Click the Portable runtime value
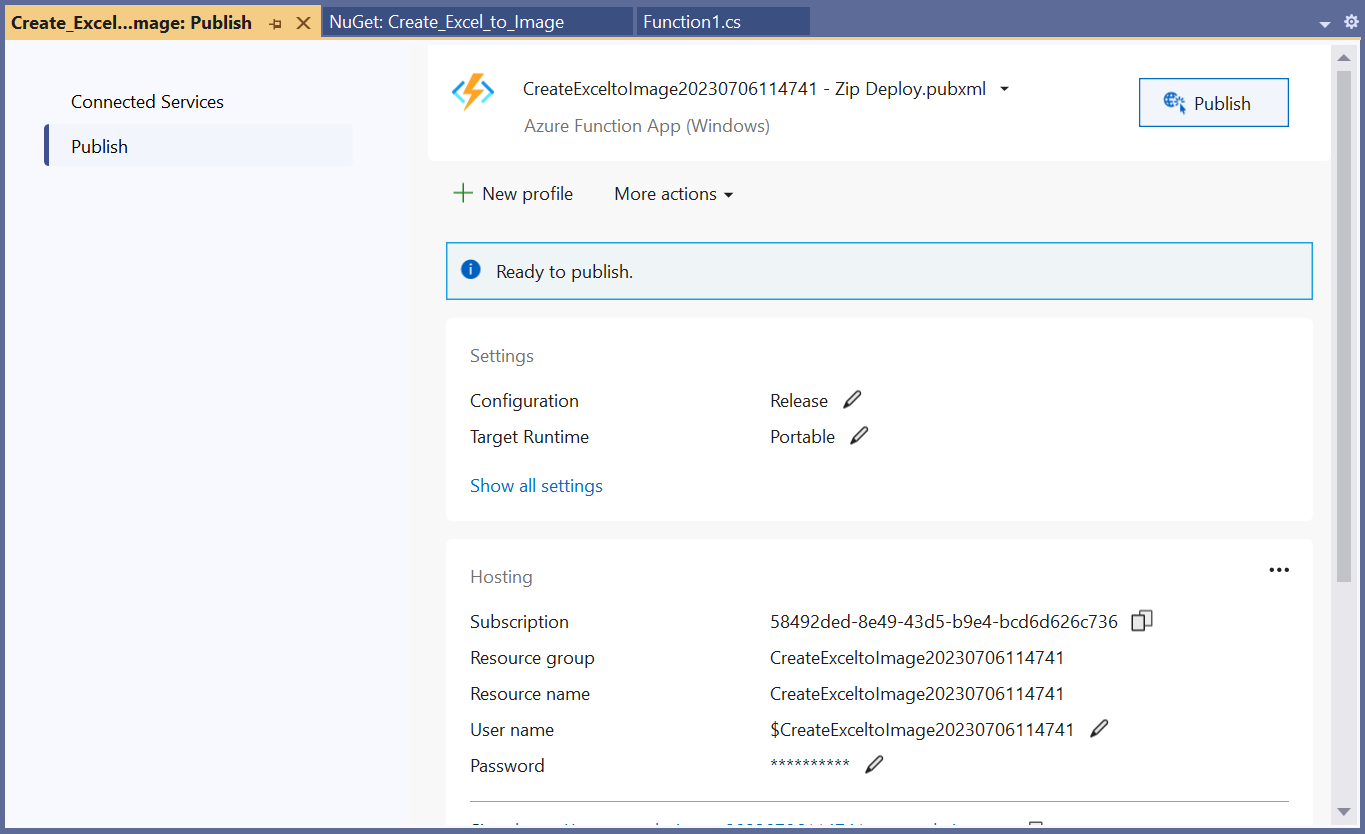Image resolution: width=1365 pixels, height=834 pixels. (x=802, y=436)
